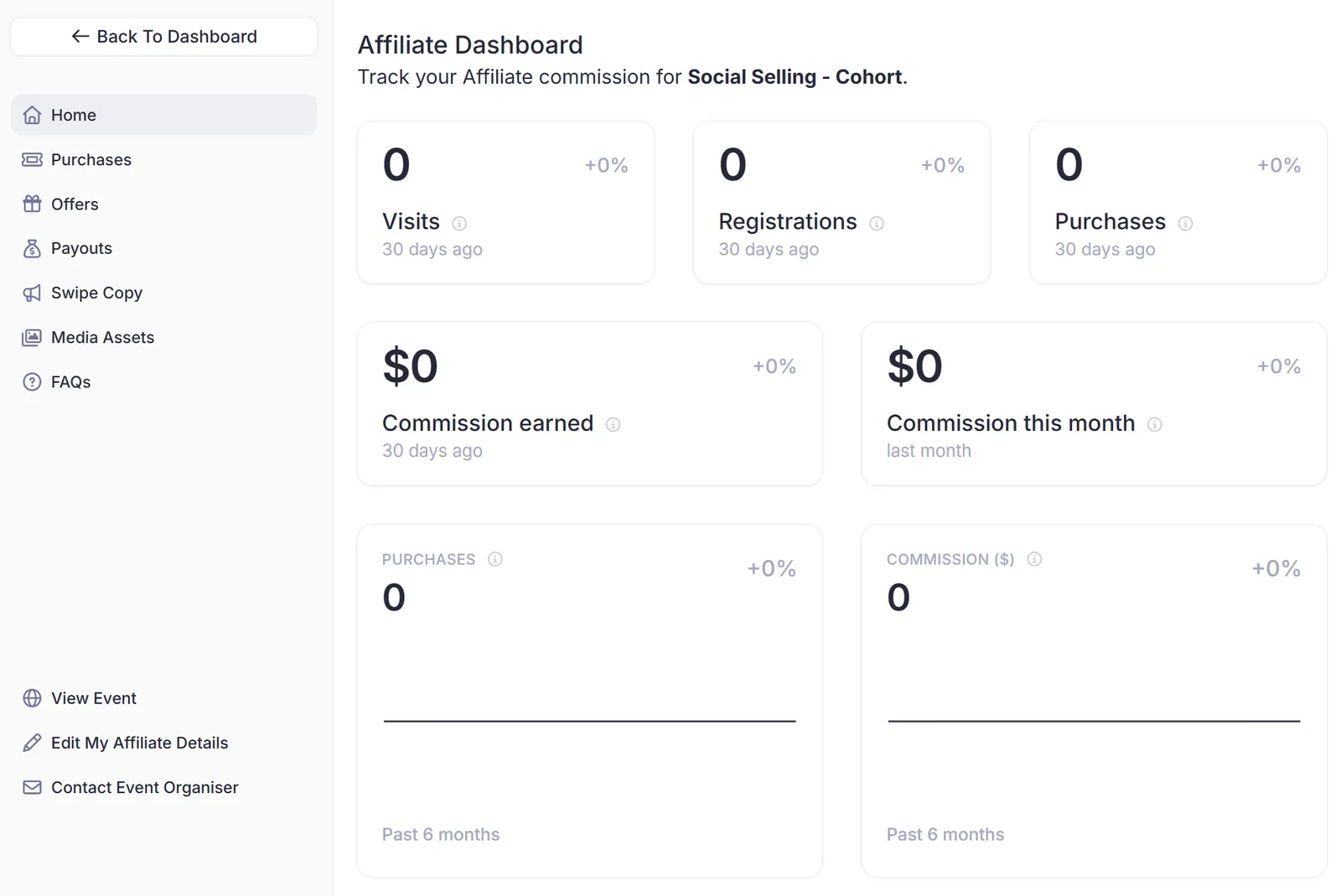Click the Registrations count card
Viewport: 1341px width, 896px height.
[x=841, y=202]
